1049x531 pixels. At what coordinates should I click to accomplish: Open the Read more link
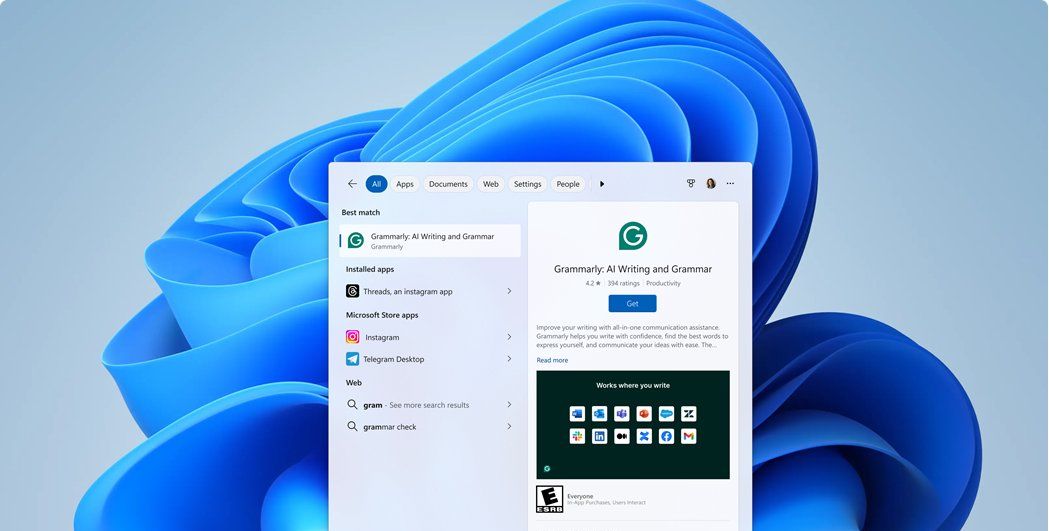point(552,360)
